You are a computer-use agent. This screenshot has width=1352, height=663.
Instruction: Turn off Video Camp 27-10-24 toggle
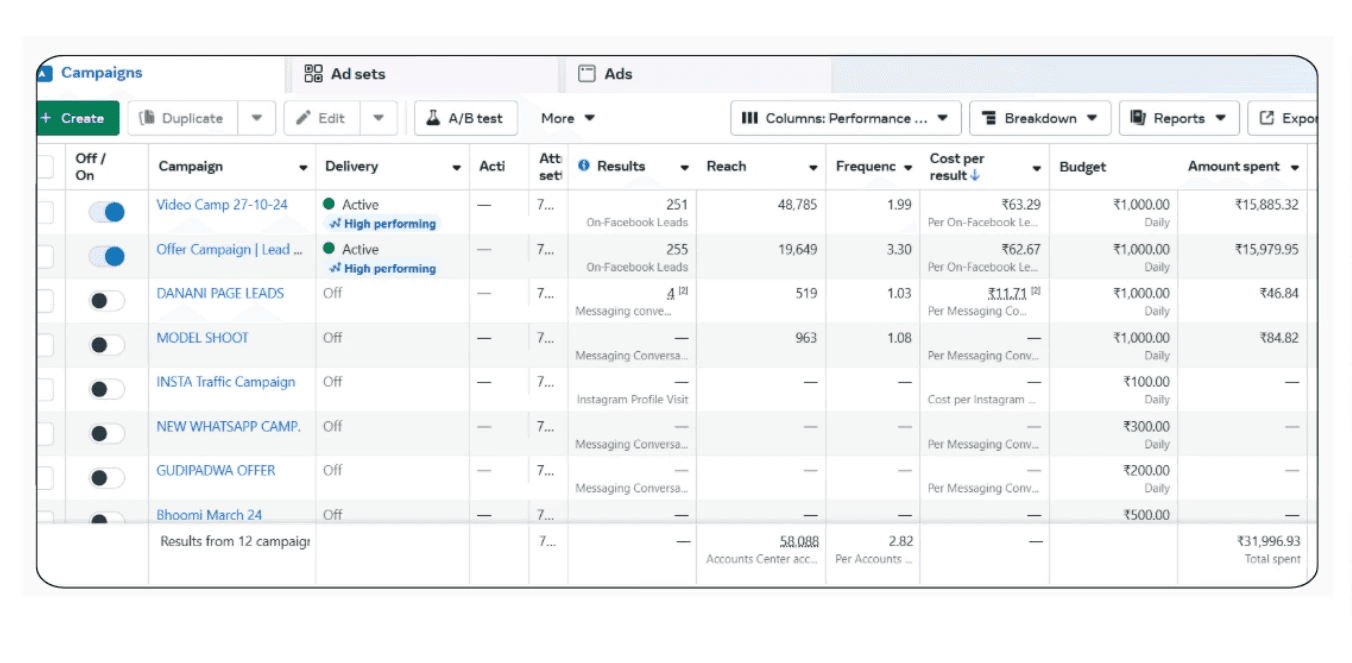[107, 212]
